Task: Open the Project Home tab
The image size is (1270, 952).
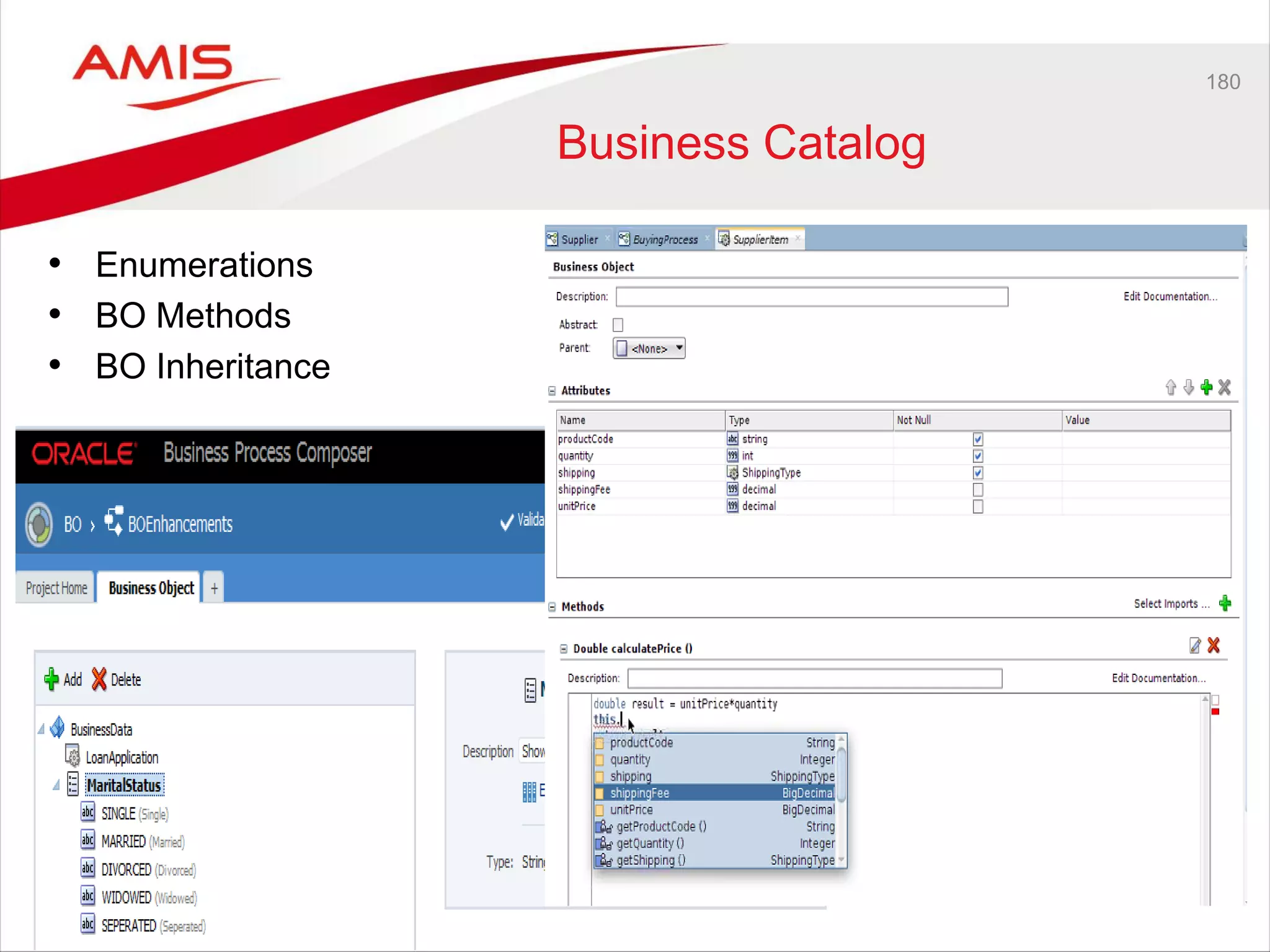Action: point(56,588)
